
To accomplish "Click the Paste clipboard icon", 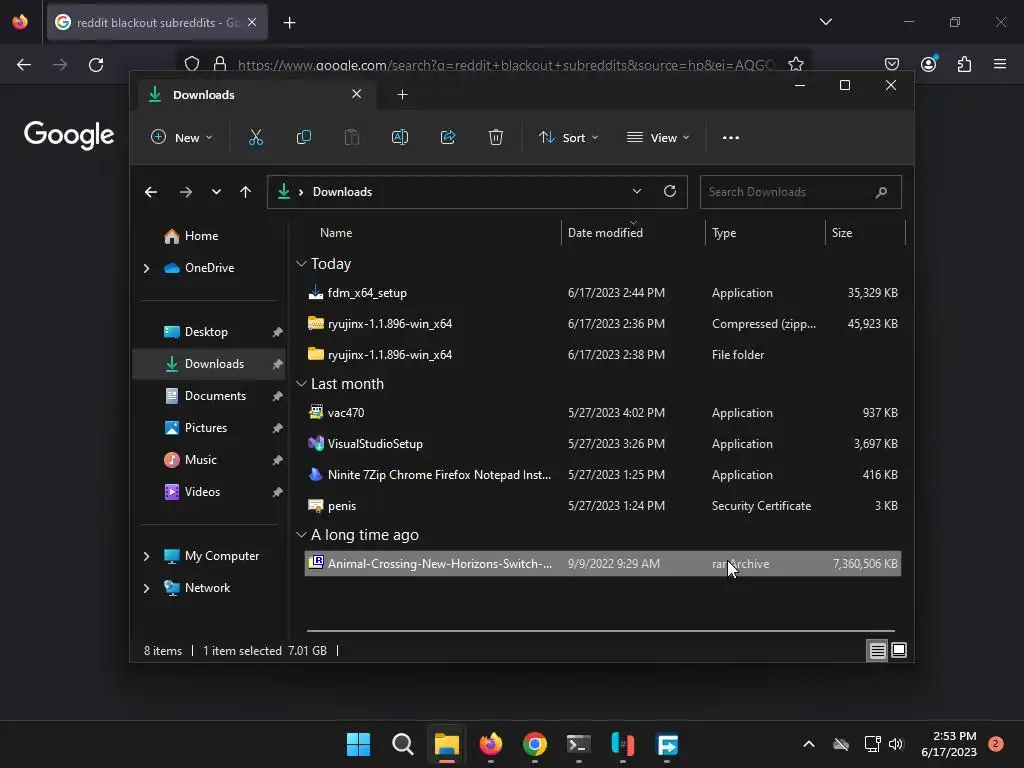I will [351, 137].
